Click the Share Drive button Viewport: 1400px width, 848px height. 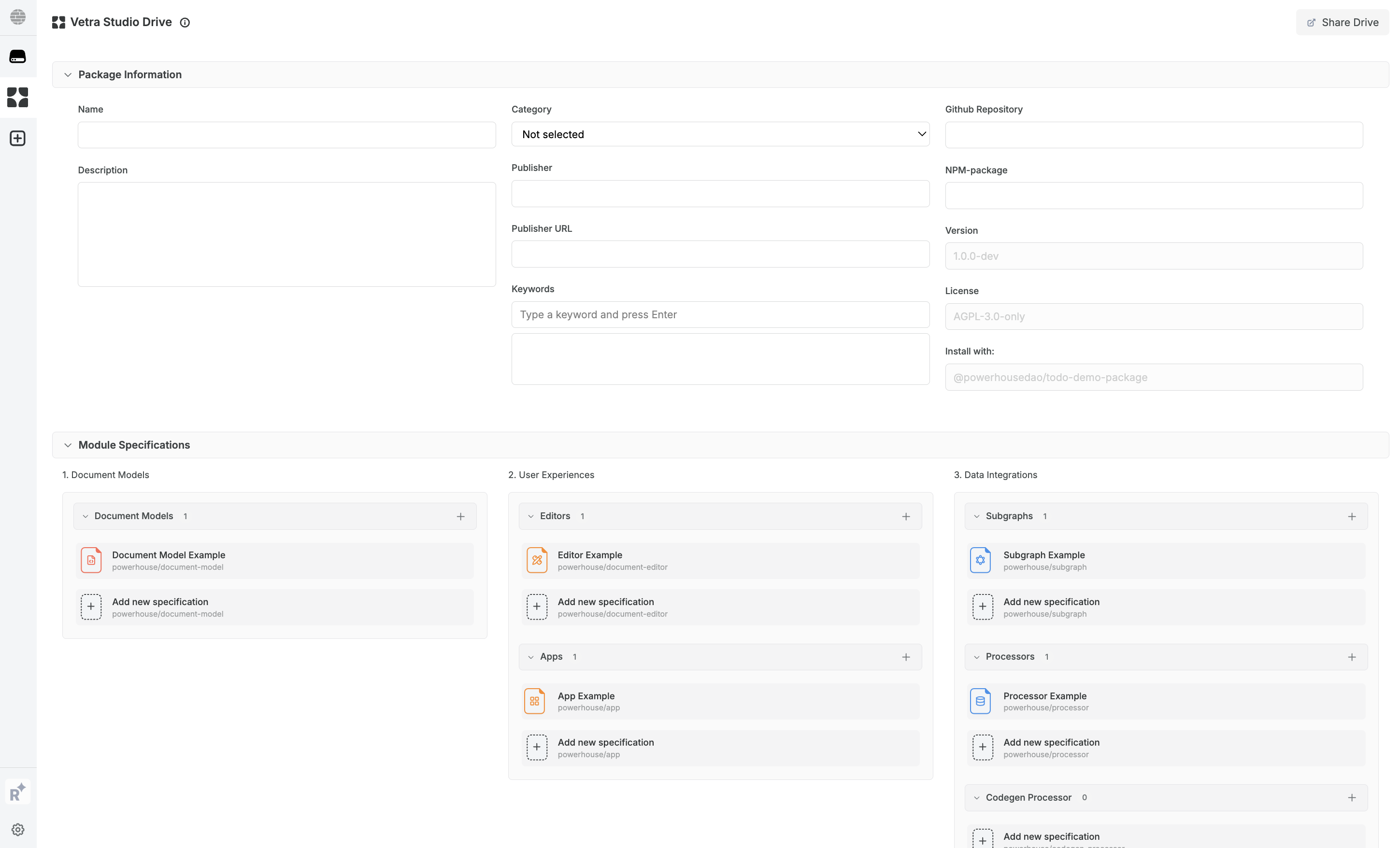coord(1342,22)
